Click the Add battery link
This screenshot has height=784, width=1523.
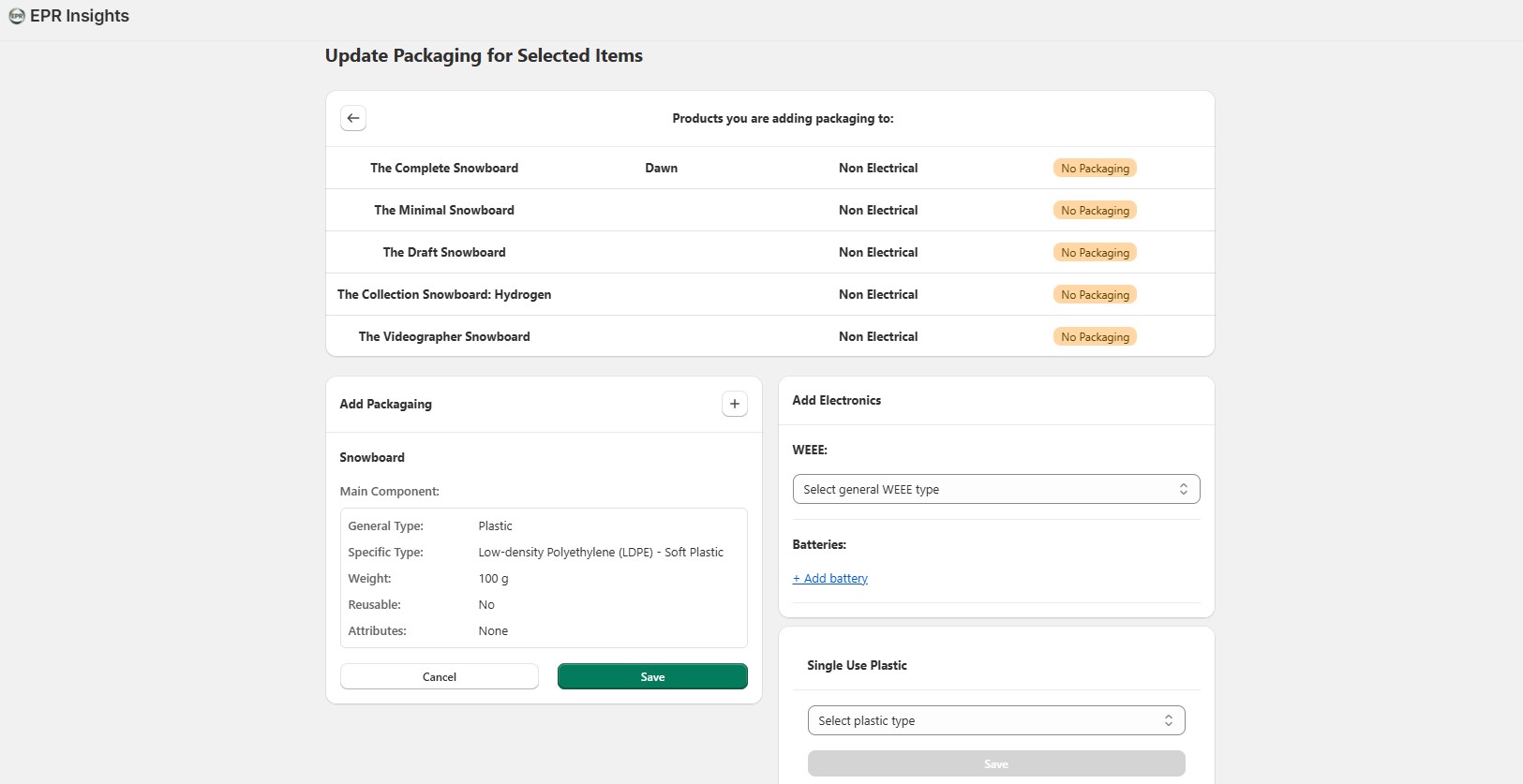830,578
